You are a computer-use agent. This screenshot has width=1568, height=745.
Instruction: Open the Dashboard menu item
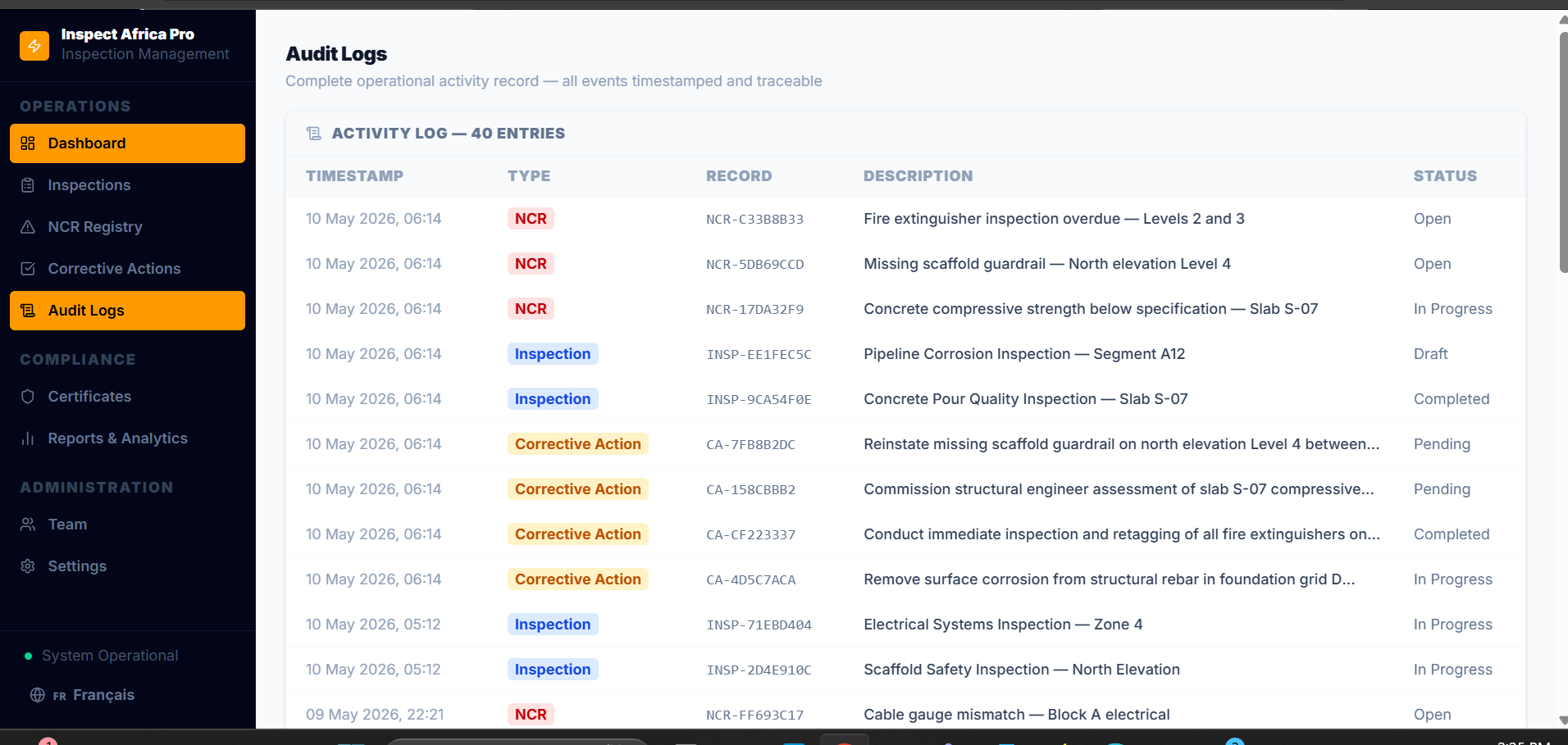pyautogui.click(x=127, y=143)
